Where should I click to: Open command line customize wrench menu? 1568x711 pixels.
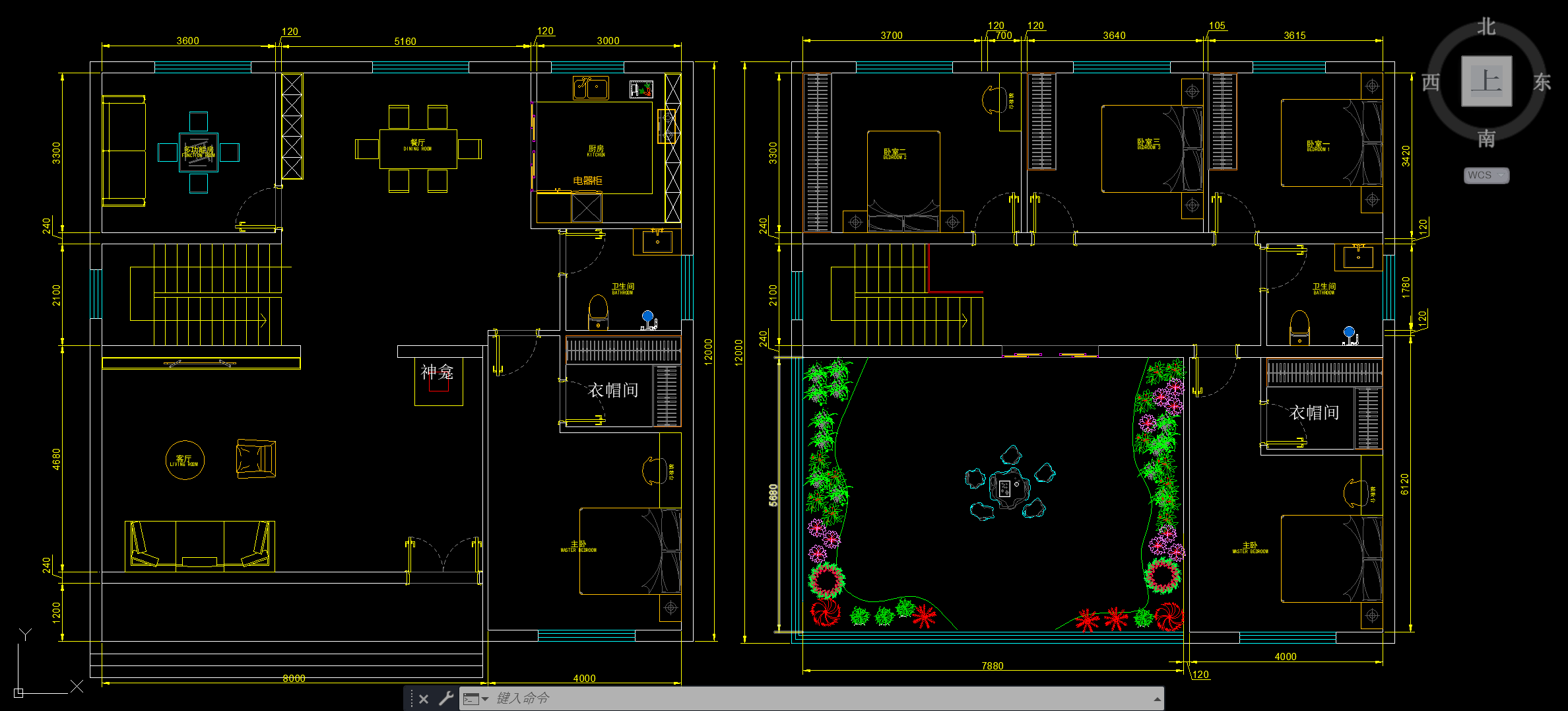coord(446,698)
